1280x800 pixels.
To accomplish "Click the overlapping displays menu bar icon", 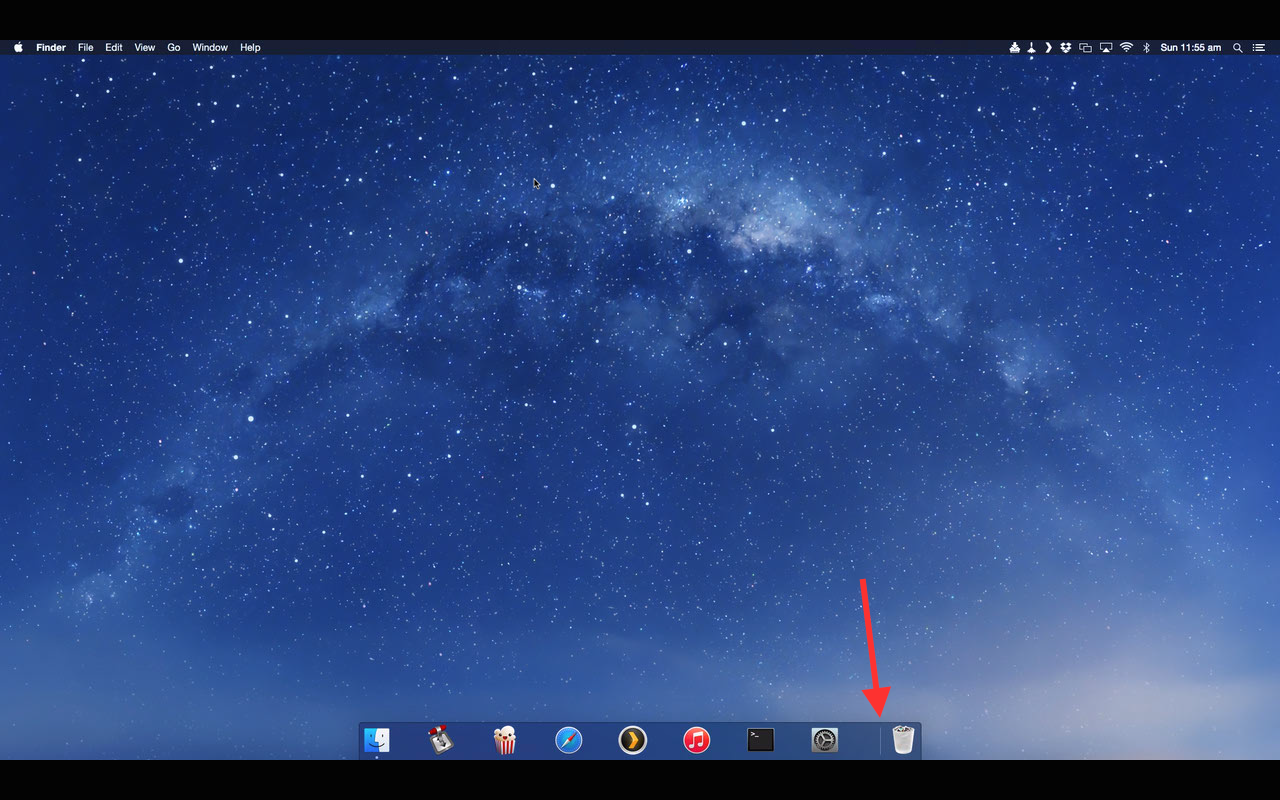I will tap(1085, 47).
